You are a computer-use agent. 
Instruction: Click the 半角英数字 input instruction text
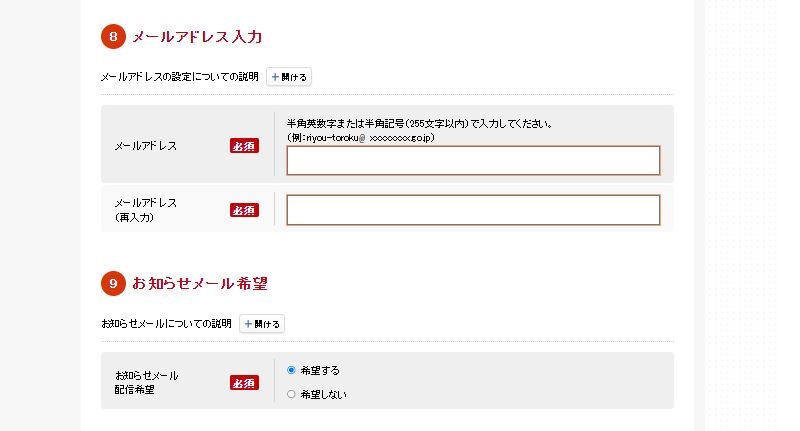(419, 124)
